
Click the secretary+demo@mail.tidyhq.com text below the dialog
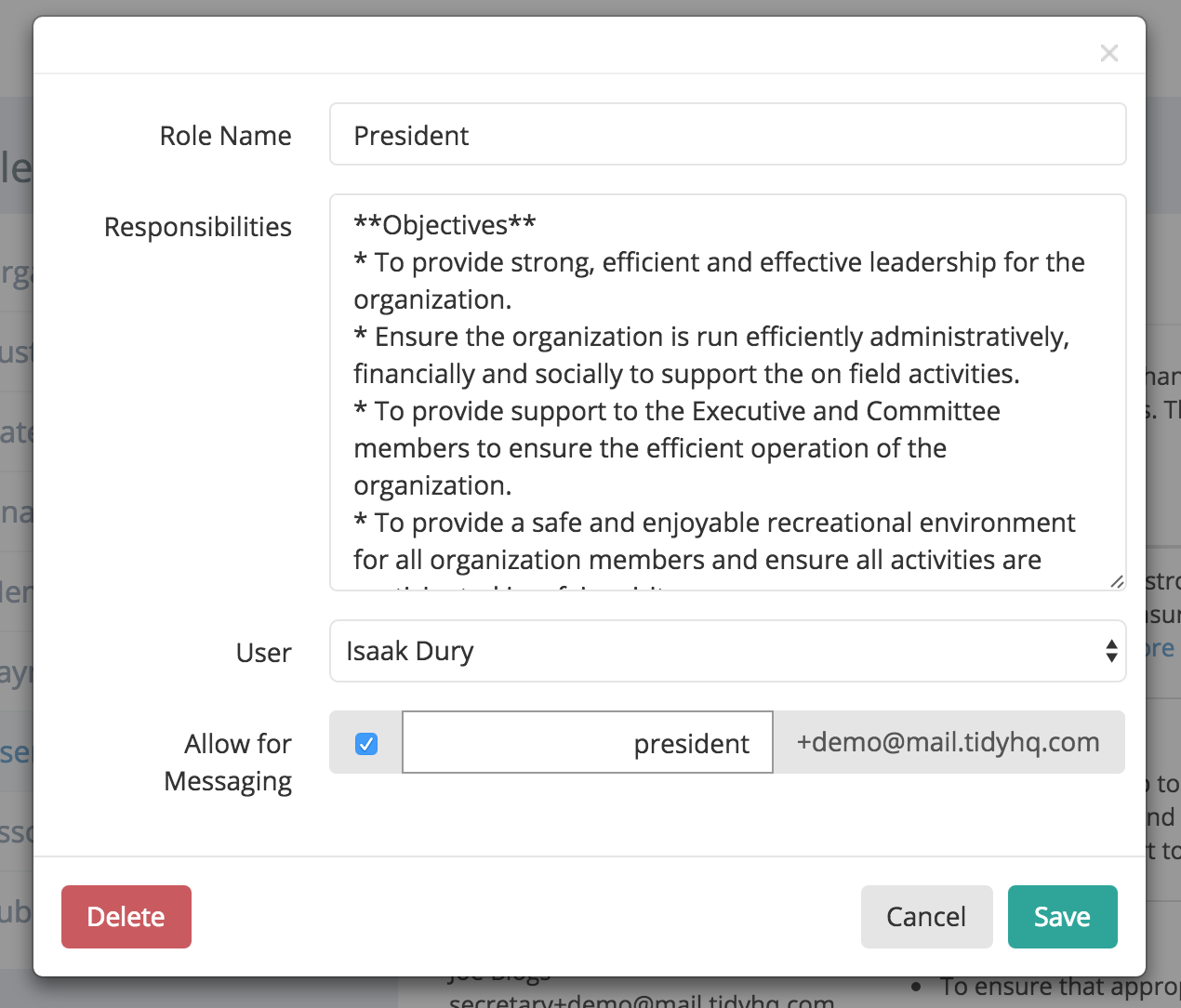[x=640, y=1000]
